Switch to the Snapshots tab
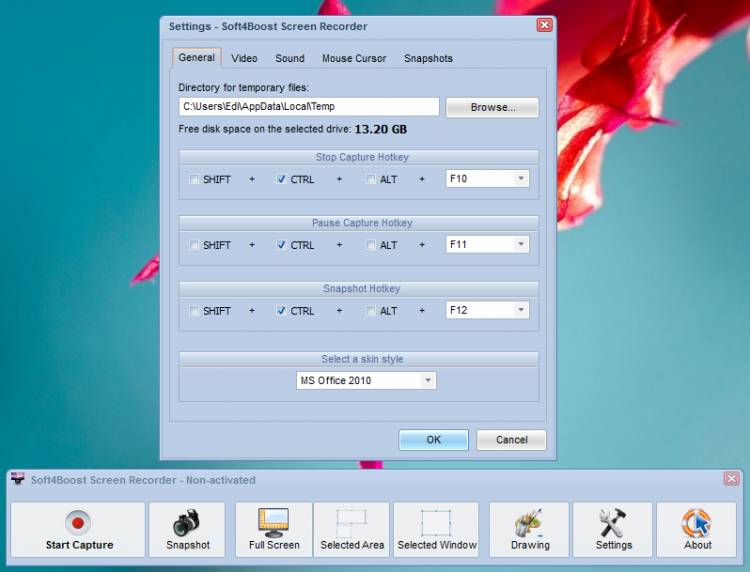The height and width of the screenshot is (572, 750). [428, 58]
